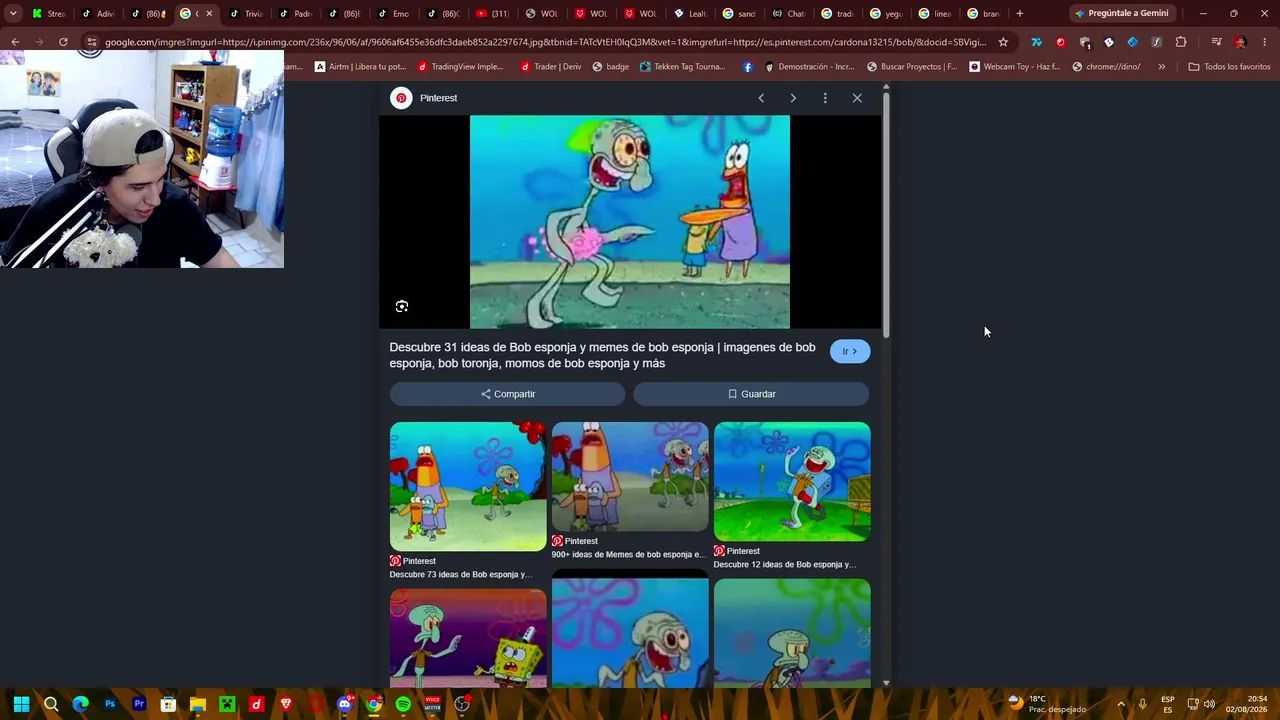Search this image with Google Lens

402,306
